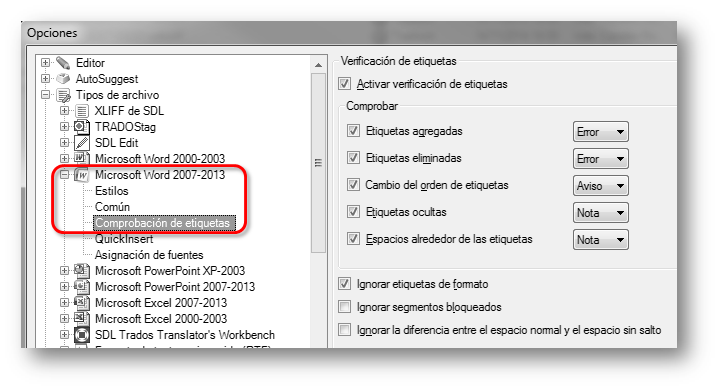719x390 pixels.
Task: Enable ignoring normal vs non-breaking space difference
Action: coord(344,330)
